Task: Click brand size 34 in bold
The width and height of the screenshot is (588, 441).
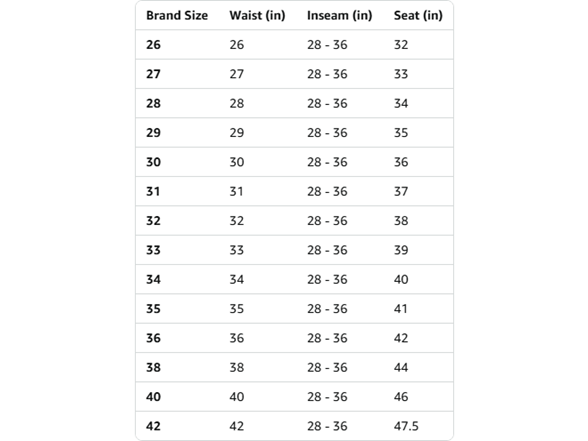Action: click(153, 279)
